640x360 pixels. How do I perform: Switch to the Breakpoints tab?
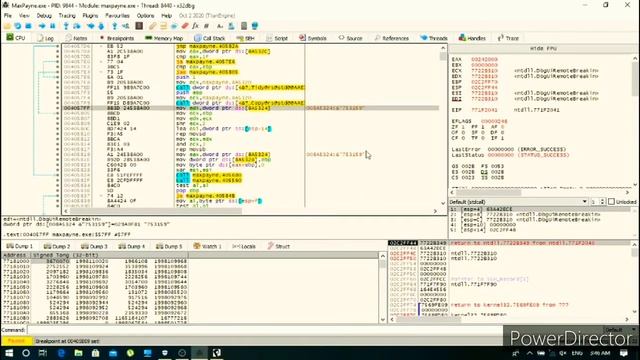(117, 38)
